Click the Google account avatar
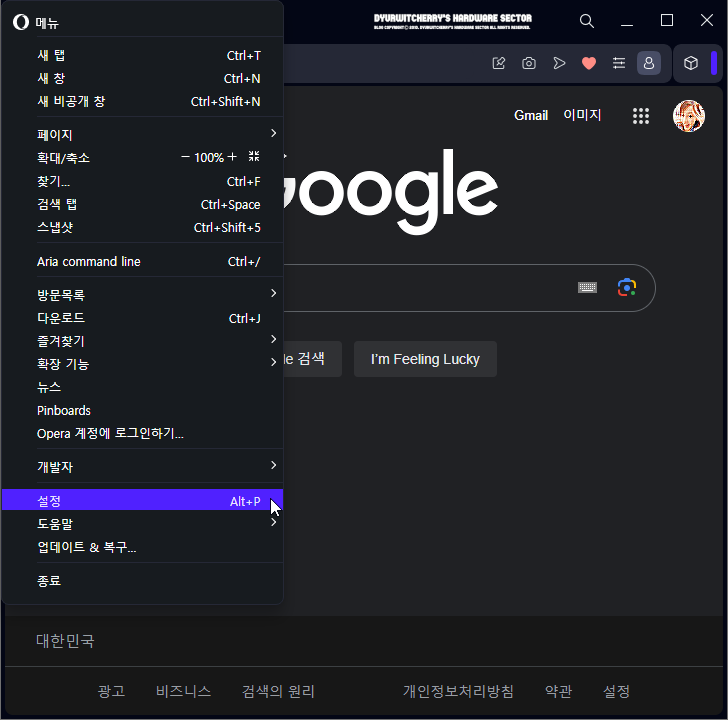The width and height of the screenshot is (728, 720). click(x=689, y=116)
